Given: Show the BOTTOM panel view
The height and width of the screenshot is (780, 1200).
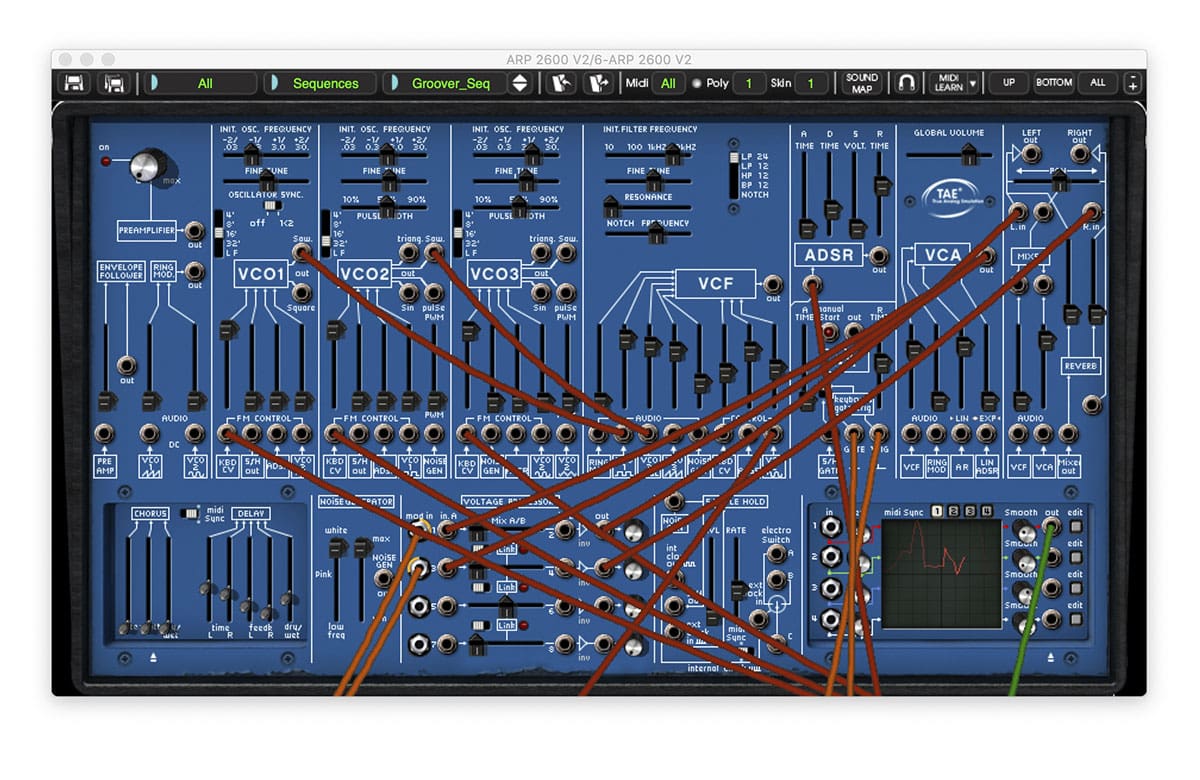Looking at the screenshot, I should [x=1054, y=83].
